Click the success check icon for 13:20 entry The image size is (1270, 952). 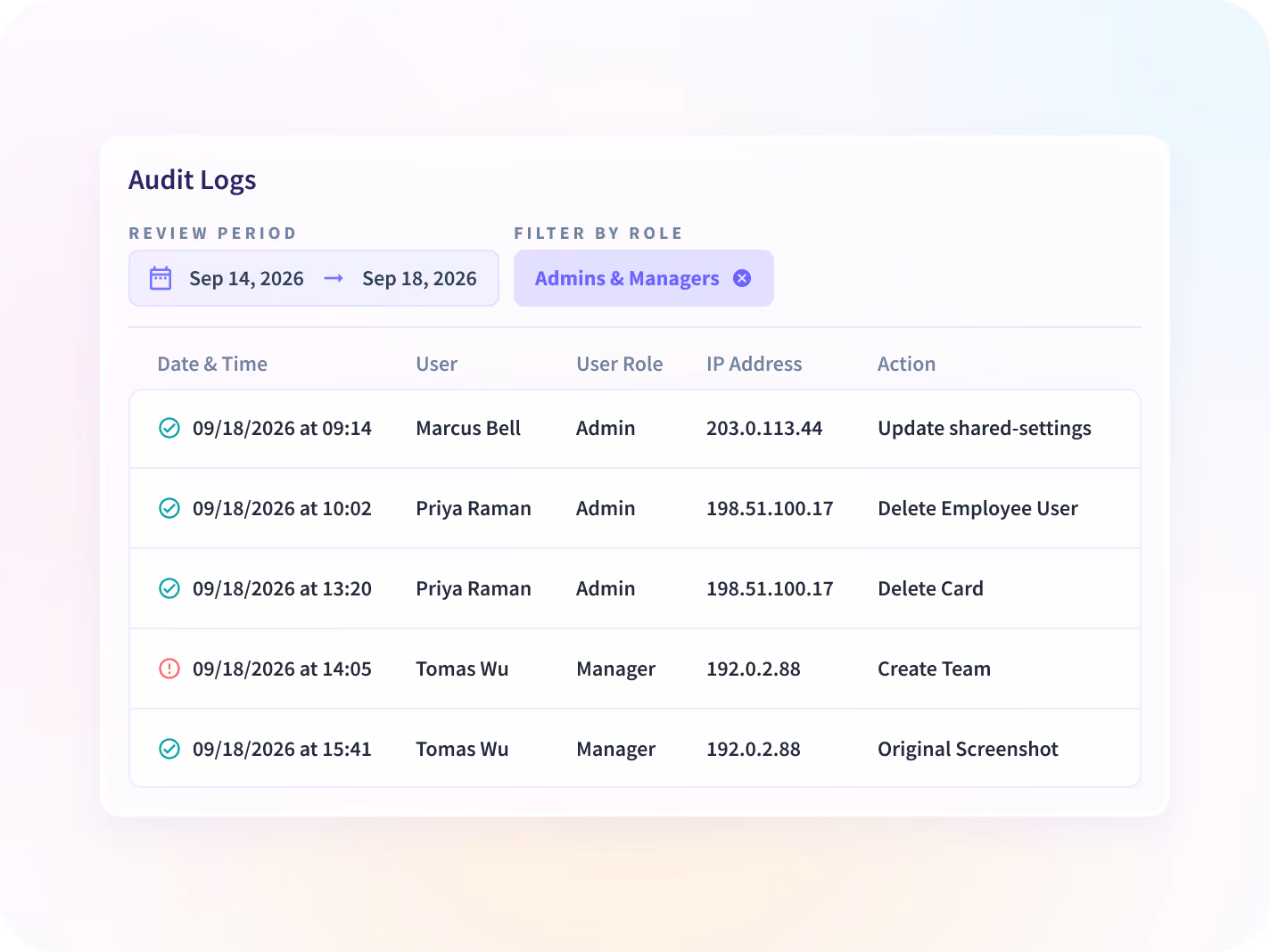[169, 588]
